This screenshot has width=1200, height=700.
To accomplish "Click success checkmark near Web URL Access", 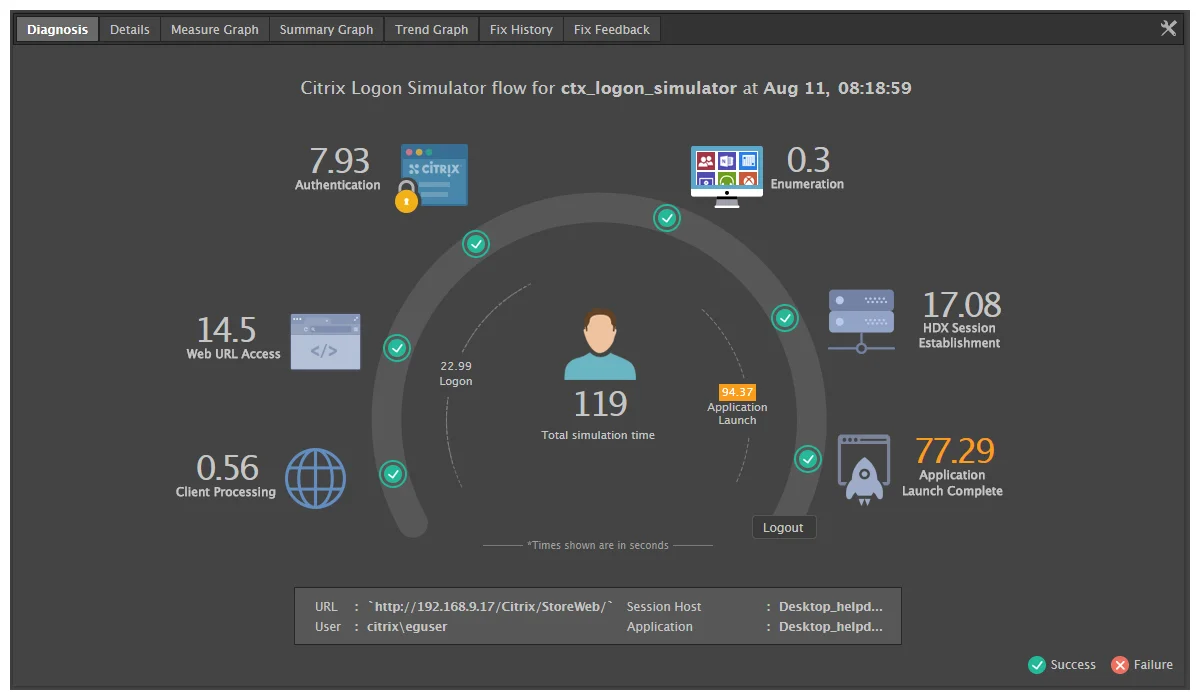I will (x=398, y=348).
